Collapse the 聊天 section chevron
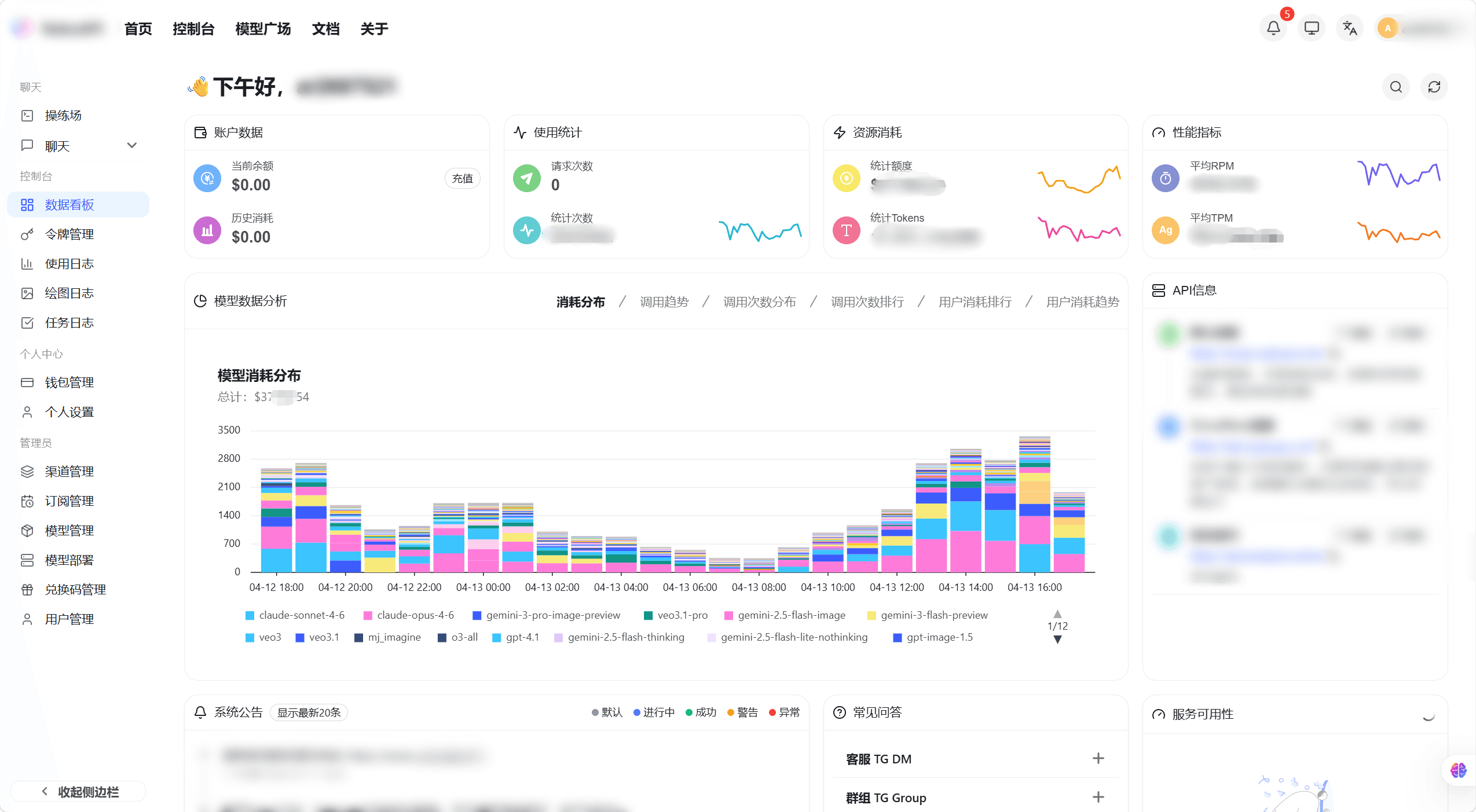 click(x=132, y=145)
